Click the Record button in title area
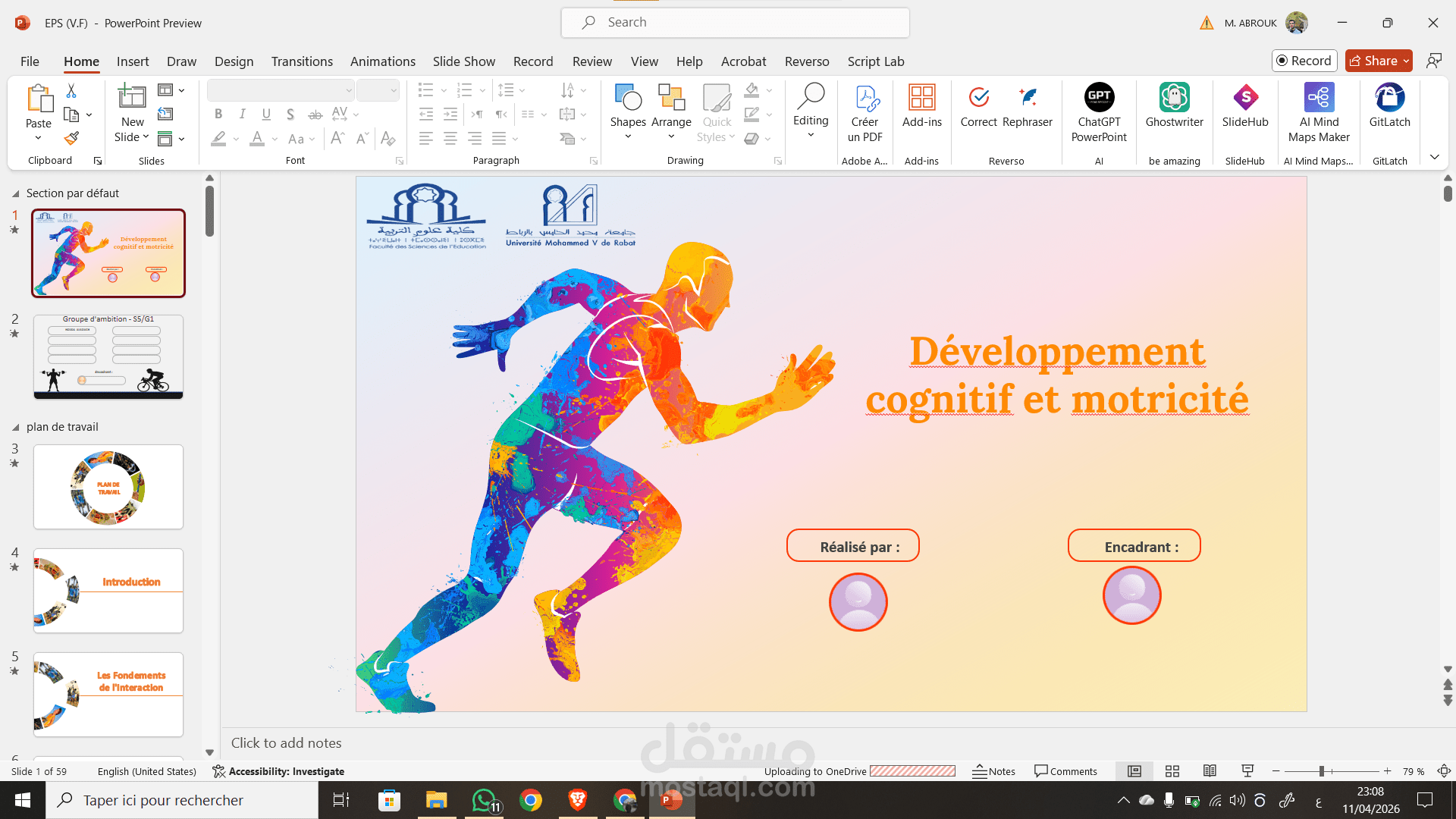 point(1304,61)
